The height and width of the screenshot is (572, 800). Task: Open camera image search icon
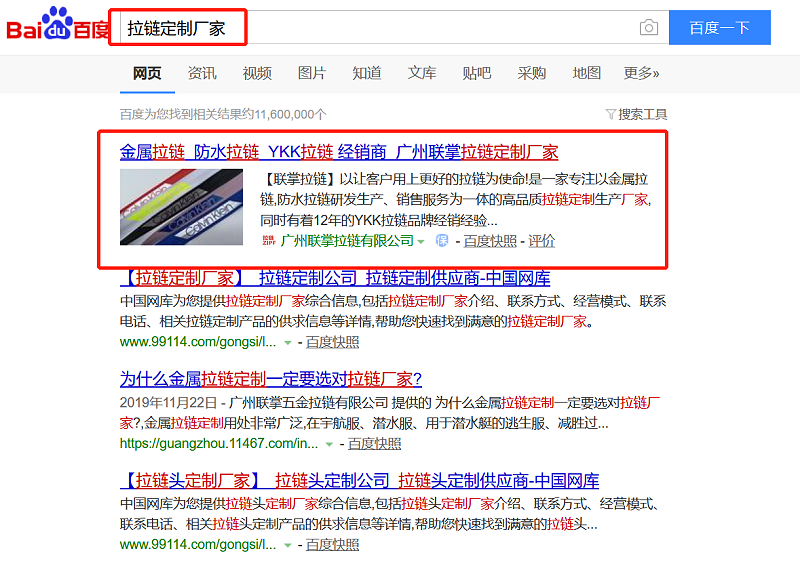pos(649,28)
